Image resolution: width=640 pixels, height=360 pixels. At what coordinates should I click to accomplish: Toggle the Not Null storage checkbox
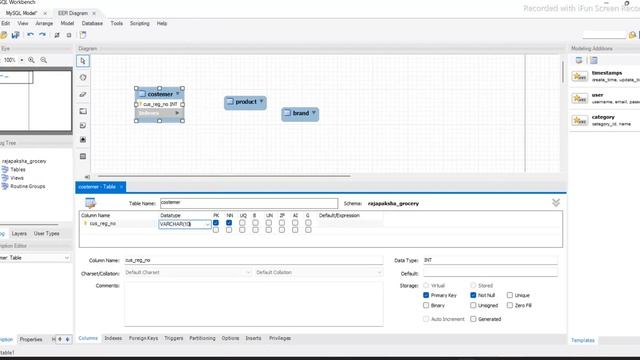[473, 295]
